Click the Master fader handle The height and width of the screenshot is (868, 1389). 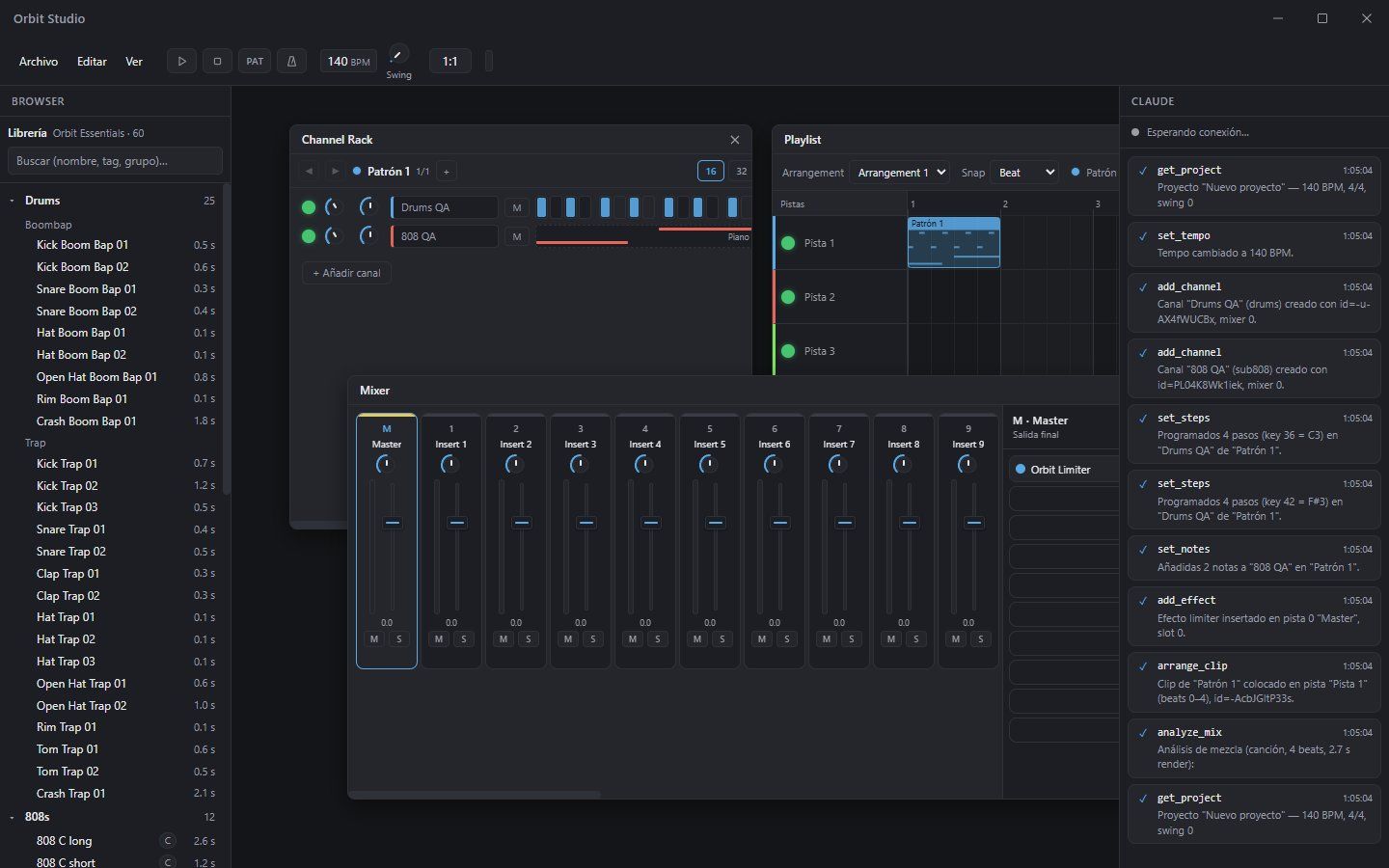click(392, 523)
